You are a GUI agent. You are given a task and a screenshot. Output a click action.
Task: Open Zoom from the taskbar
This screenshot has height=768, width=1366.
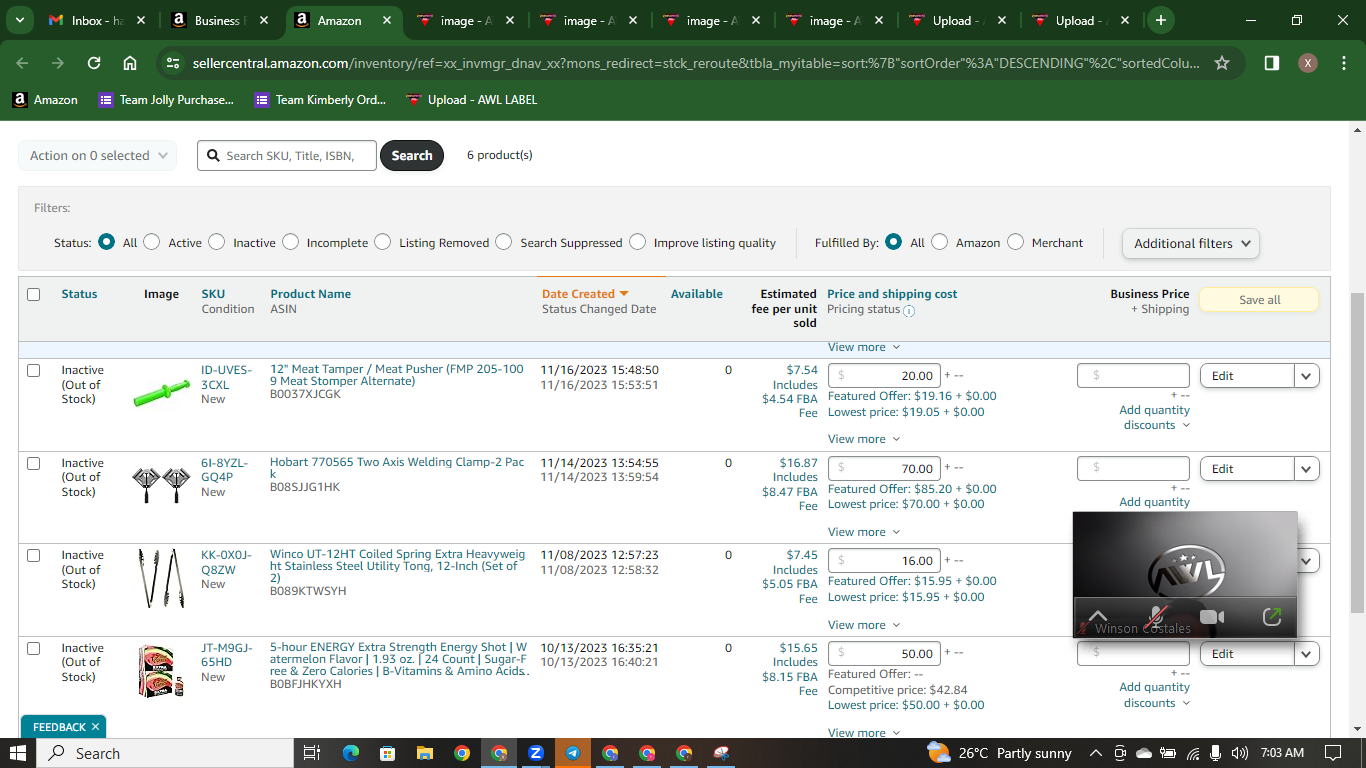(536, 753)
